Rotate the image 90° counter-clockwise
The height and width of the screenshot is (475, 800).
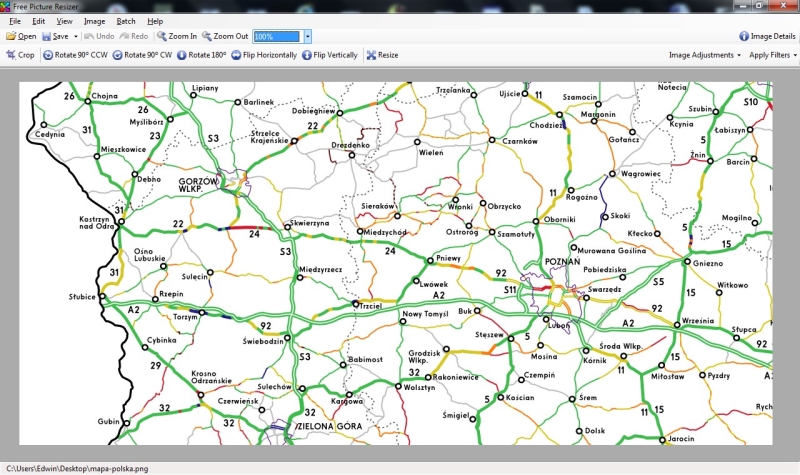pos(75,55)
